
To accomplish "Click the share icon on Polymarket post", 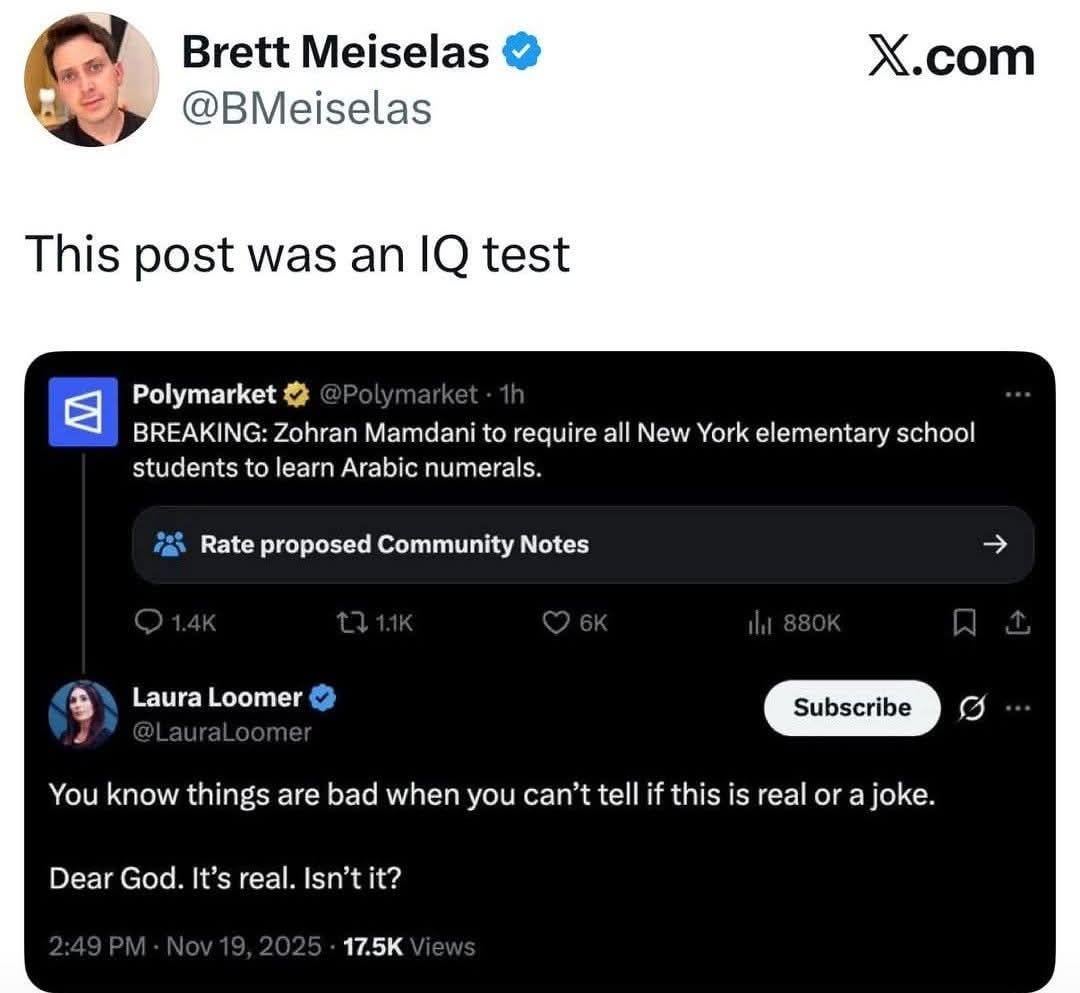I will (x=1016, y=623).
